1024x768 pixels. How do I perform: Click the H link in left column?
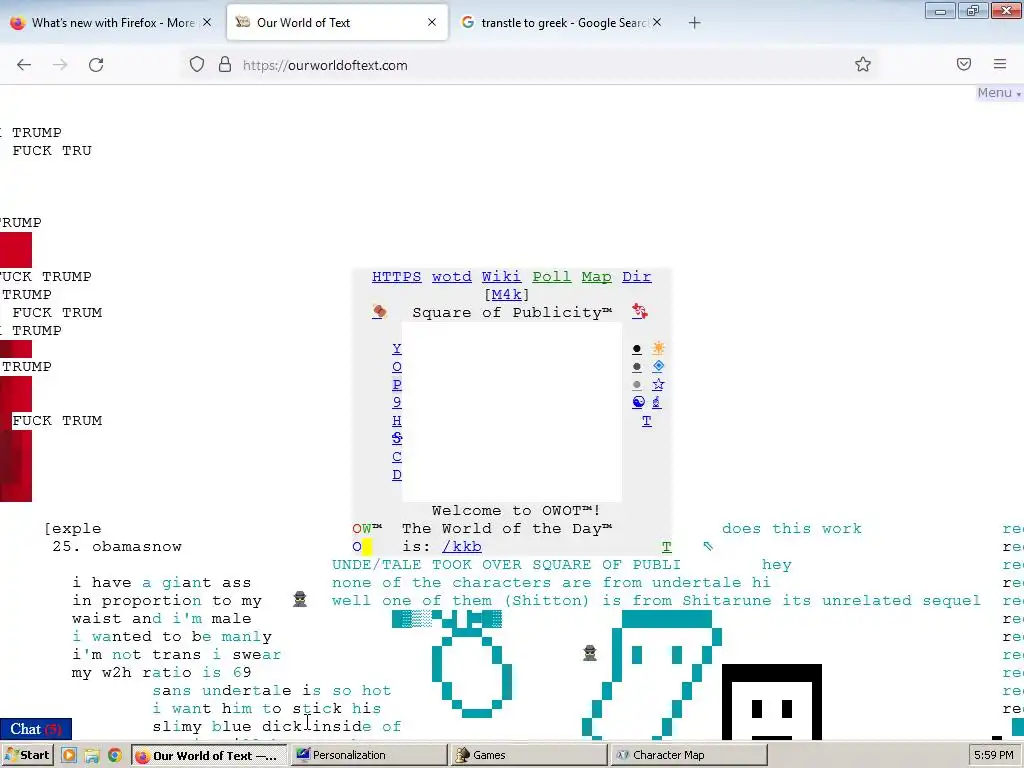click(x=396, y=421)
